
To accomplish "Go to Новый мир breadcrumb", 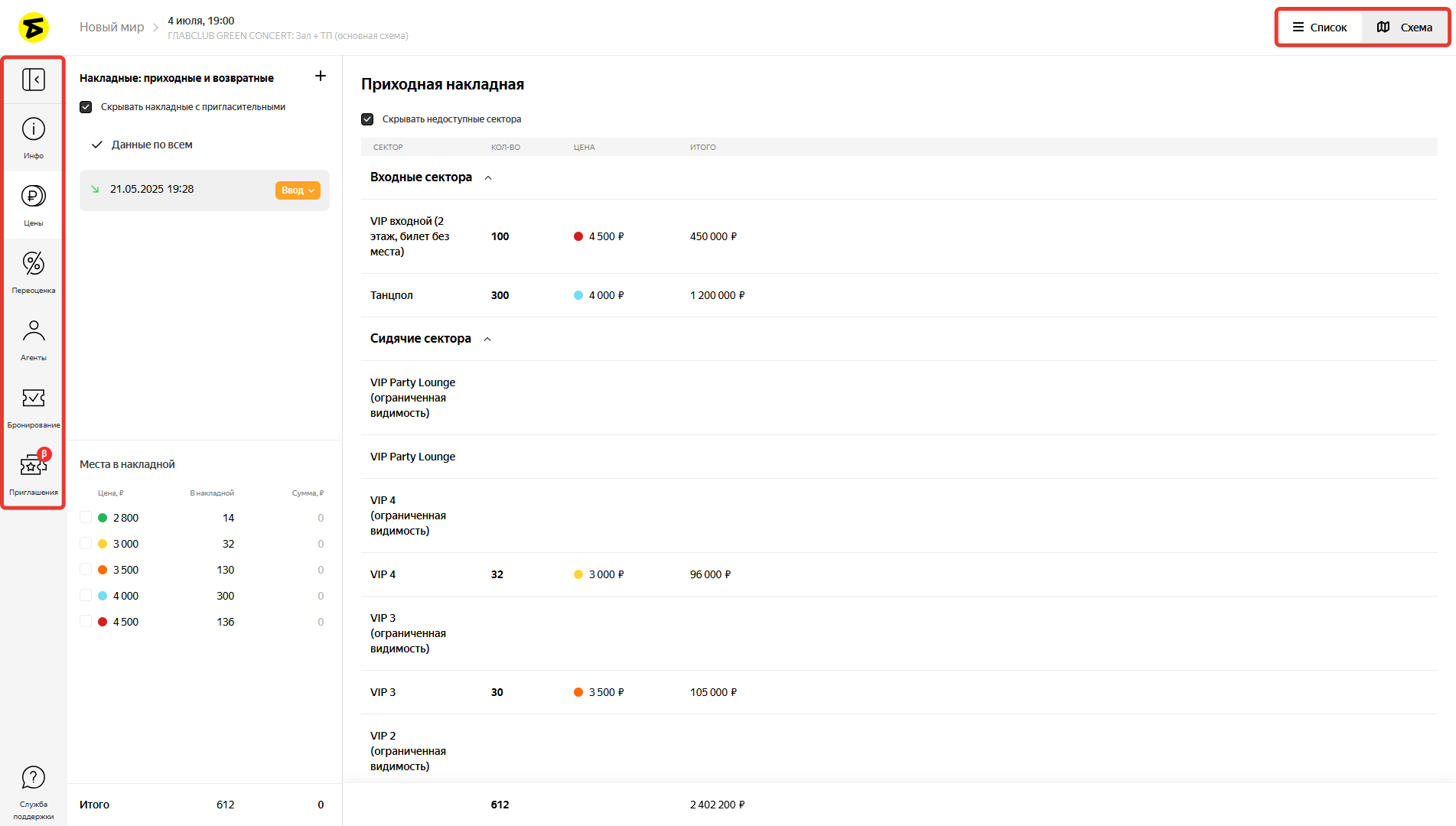I will click(x=112, y=27).
